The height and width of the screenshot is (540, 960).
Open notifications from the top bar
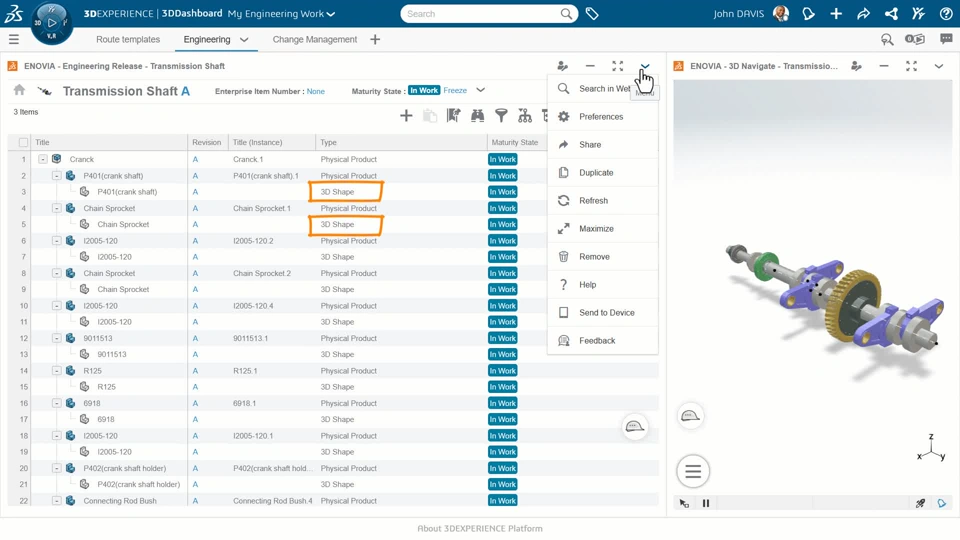(x=808, y=13)
